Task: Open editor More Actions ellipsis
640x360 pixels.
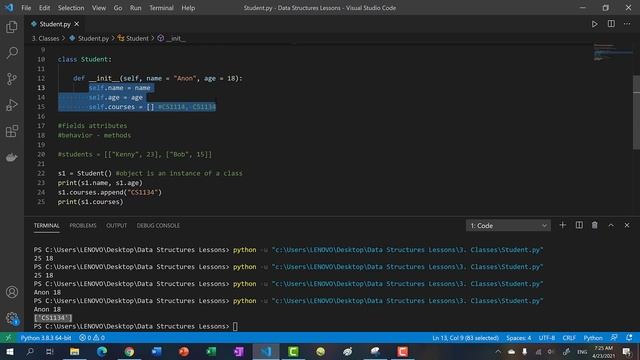Action: pos(627,24)
